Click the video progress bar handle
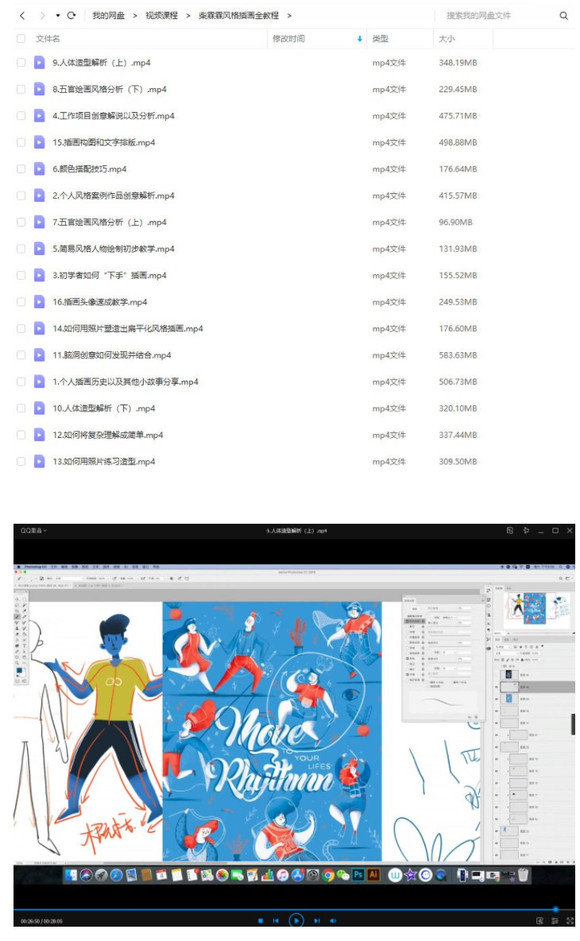This screenshot has height=941, width=580. click(x=555, y=909)
